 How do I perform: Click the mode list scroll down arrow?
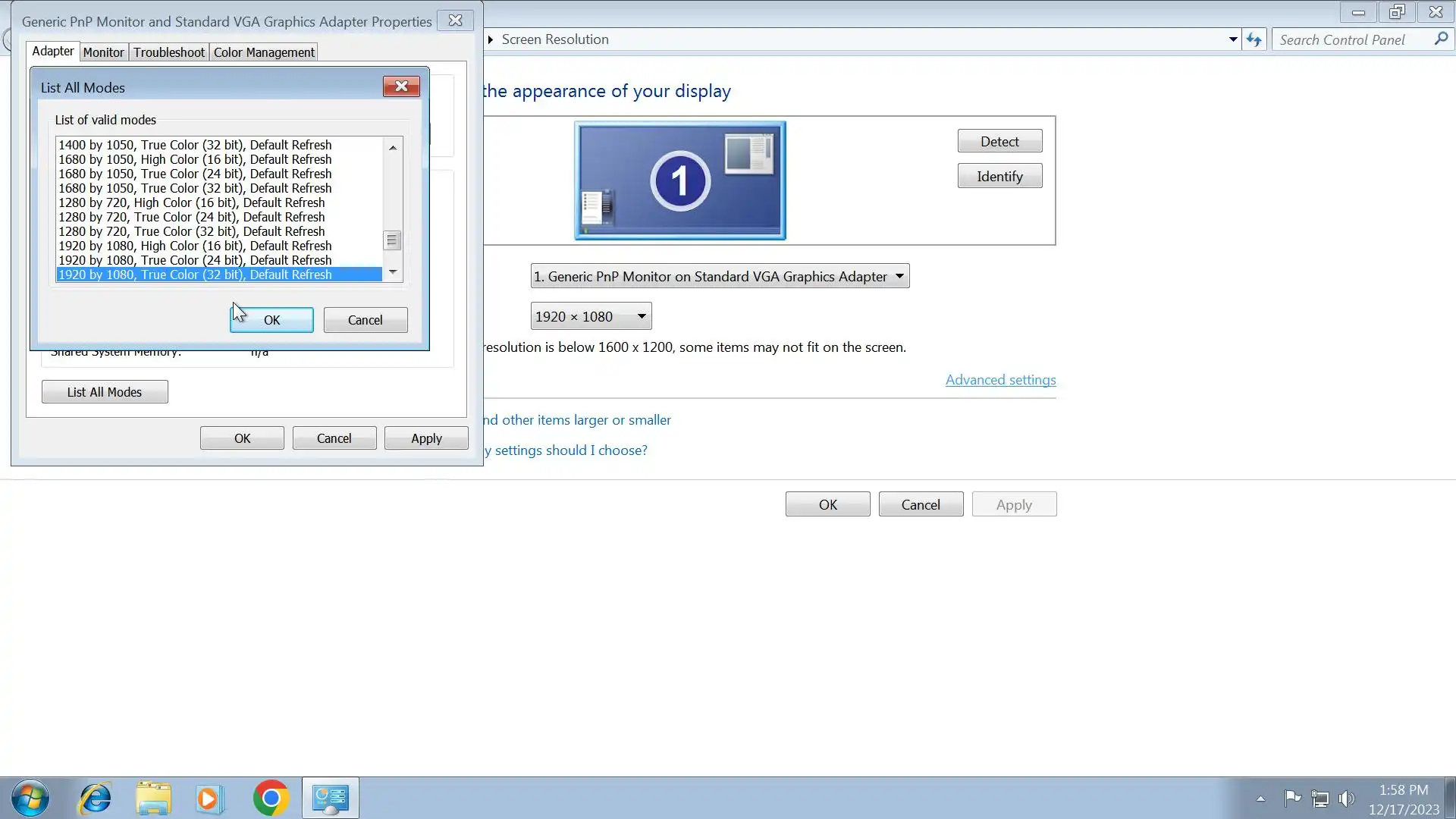click(x=393, y=271)
